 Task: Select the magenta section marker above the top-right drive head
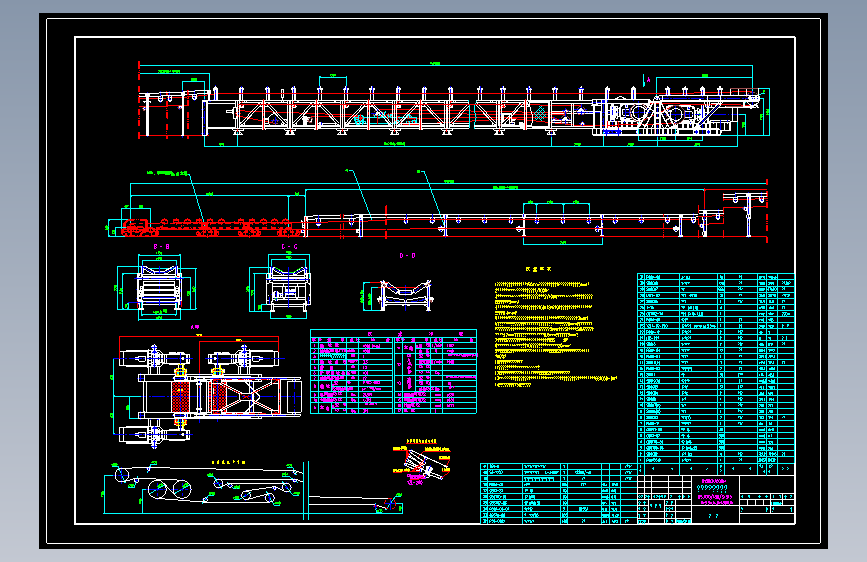coord(647,80)
